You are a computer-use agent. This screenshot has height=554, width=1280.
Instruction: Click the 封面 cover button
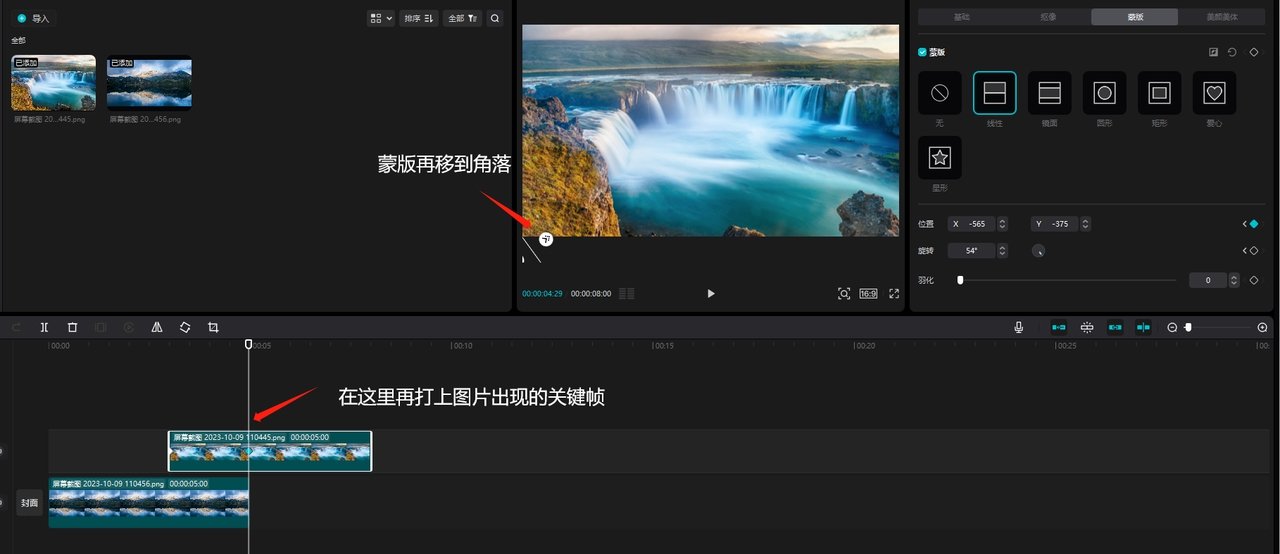pyautogui.click(x=29, y=503)
